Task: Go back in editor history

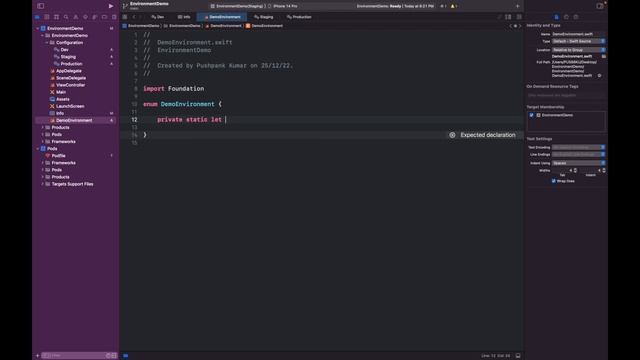Action: tap(134, 17)
